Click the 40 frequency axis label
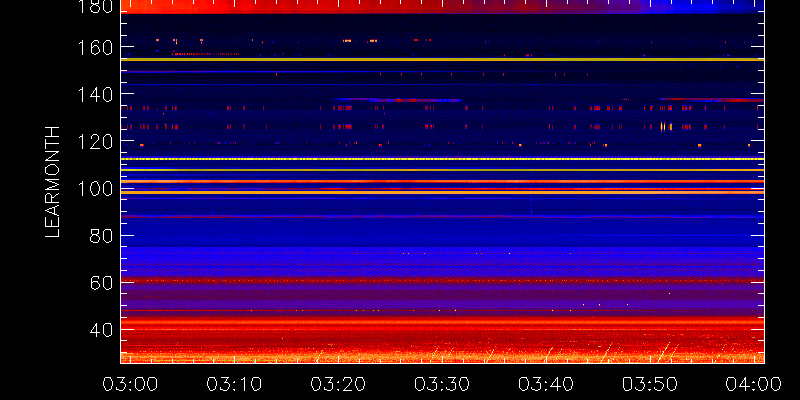This screenshot has height=400, width=800. click(101, 330)
